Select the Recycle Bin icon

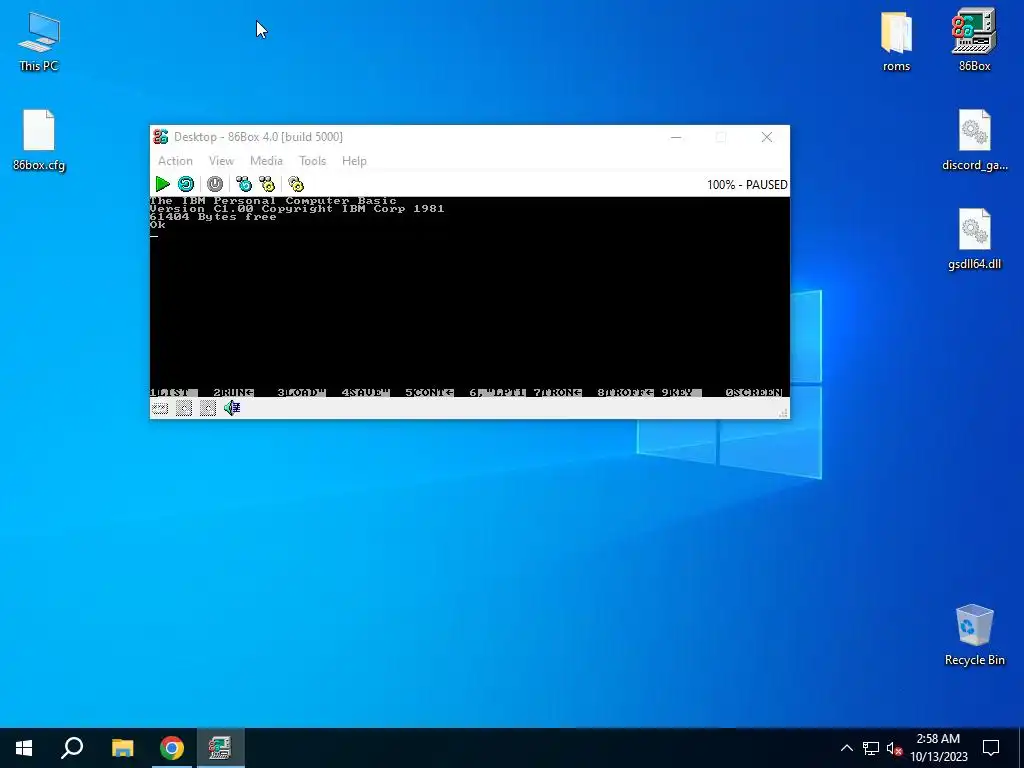tap(974, 635)
